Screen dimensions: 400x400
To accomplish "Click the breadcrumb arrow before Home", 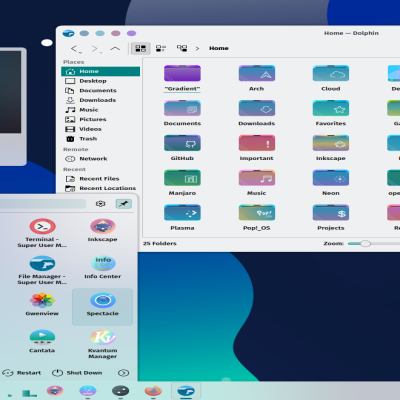I will [x=197, y=48].
